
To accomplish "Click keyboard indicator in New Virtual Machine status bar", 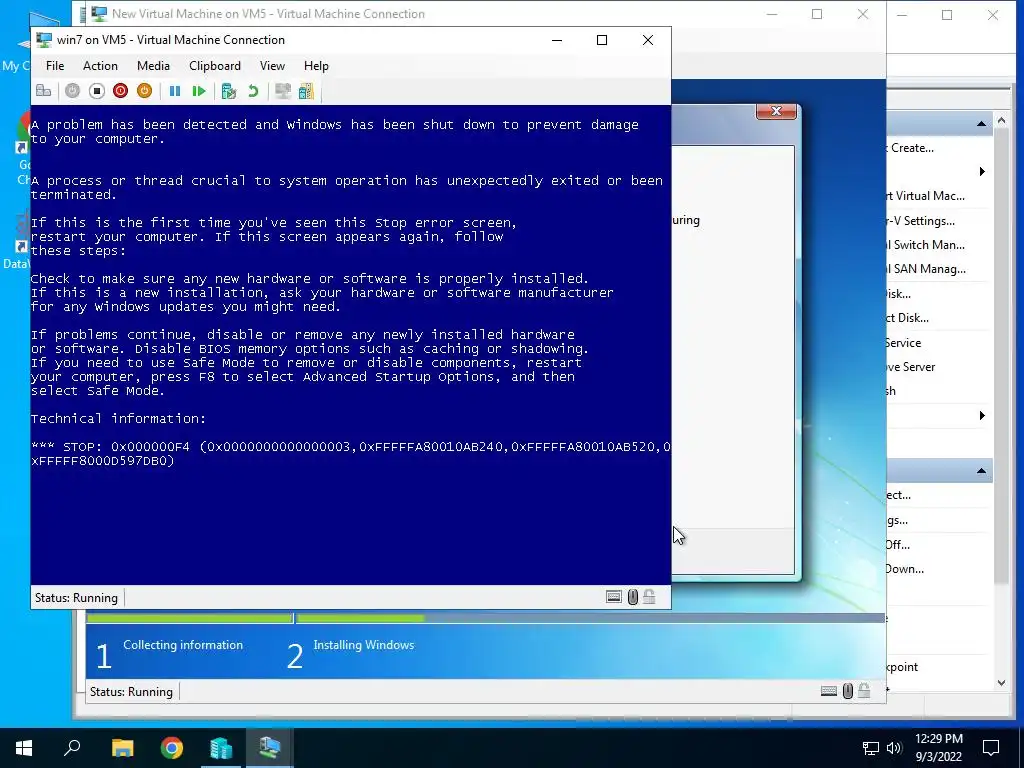I will [829, 691].
